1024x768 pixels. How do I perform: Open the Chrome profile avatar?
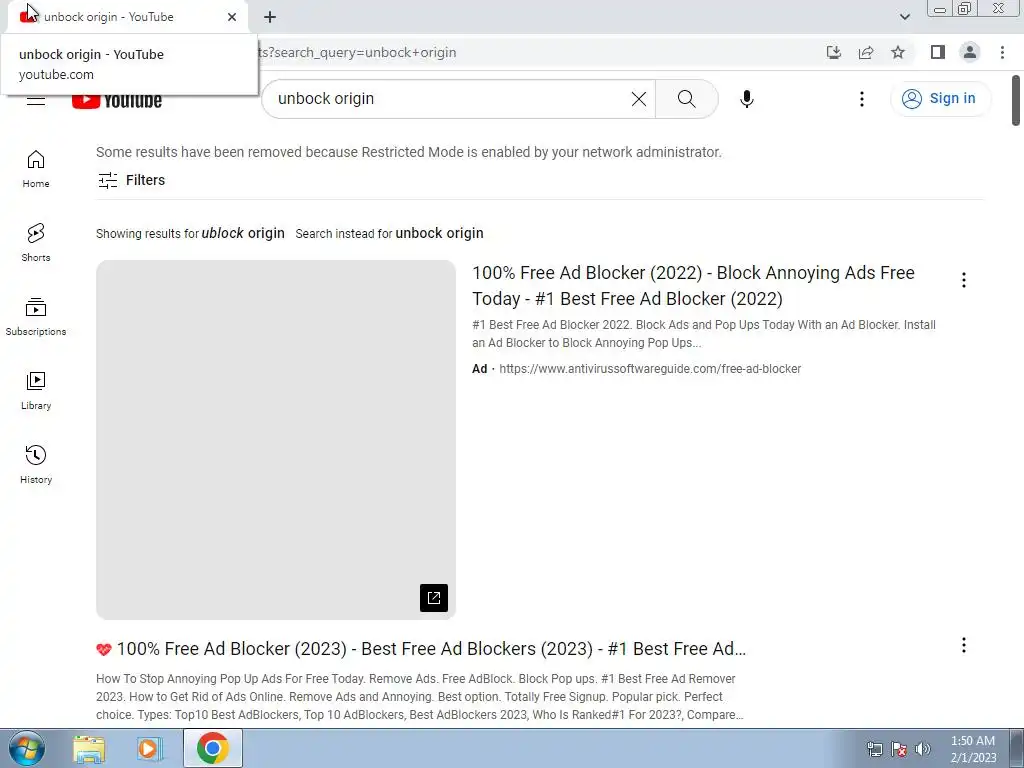click(x=970, y=52)
